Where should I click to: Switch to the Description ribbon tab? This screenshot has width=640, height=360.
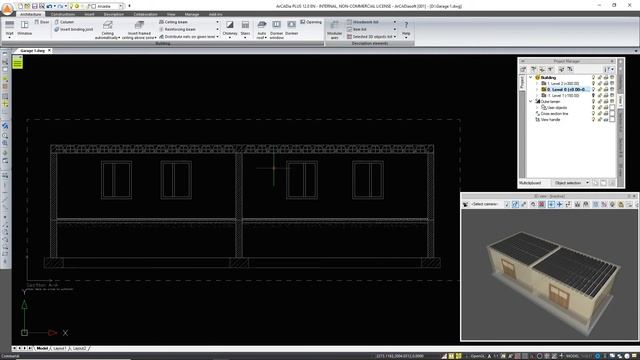point(114,14)
